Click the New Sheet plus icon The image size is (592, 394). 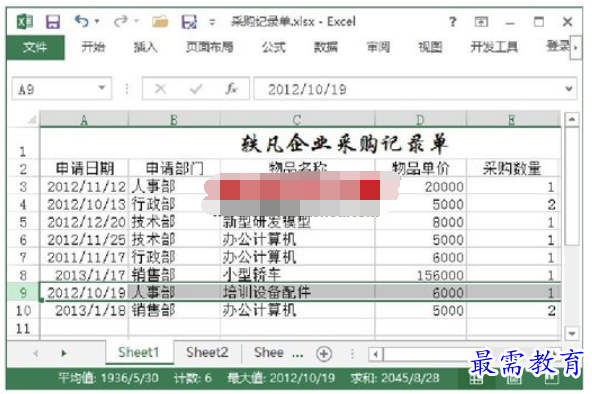coord(324,354)
